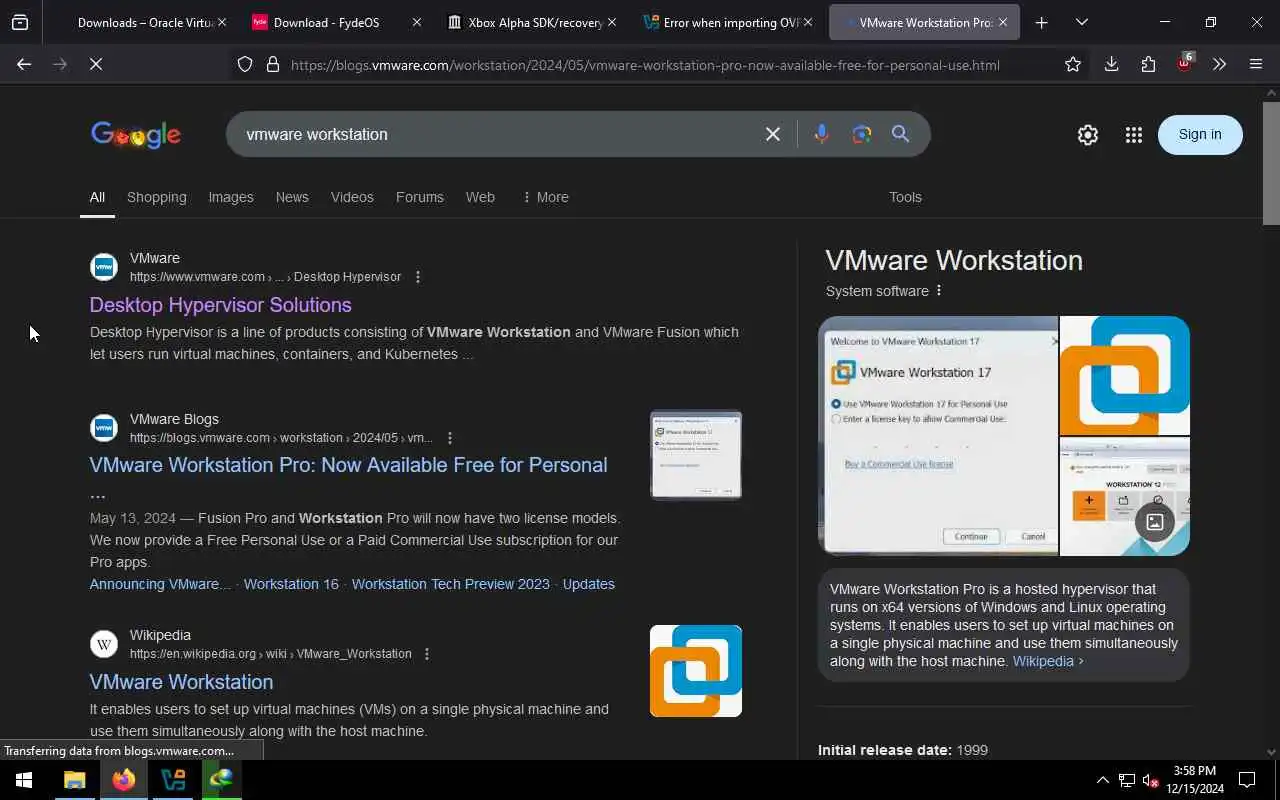Click the URL address bar

(645, 65)
